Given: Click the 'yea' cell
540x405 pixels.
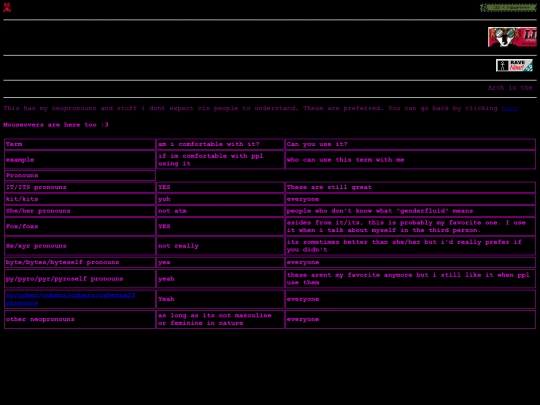Looking at the screenshot, I should 220,262.
